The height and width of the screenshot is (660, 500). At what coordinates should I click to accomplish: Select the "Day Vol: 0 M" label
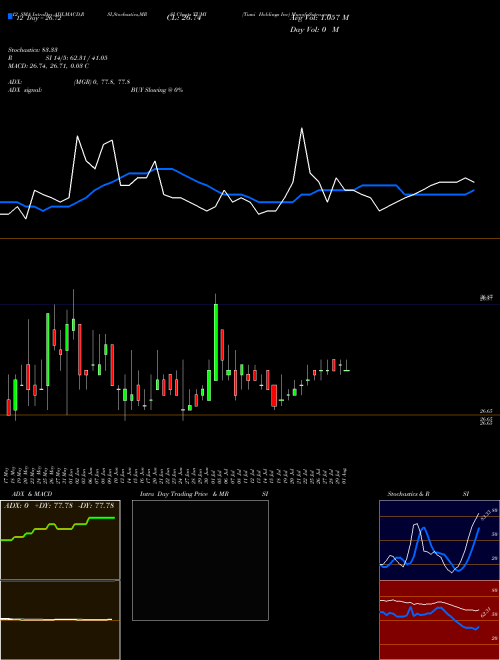pos(314,30)
